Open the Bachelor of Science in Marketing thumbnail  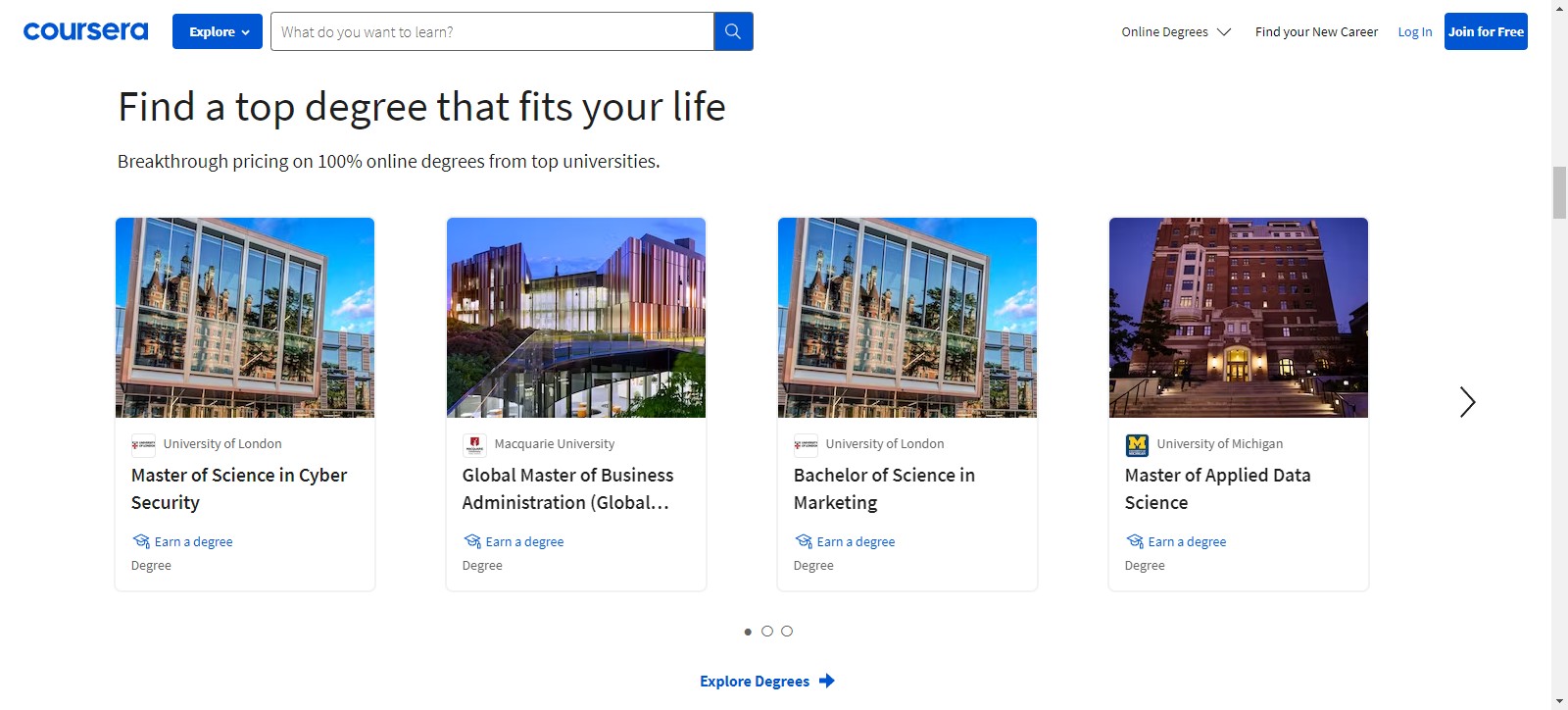point(907,318)
